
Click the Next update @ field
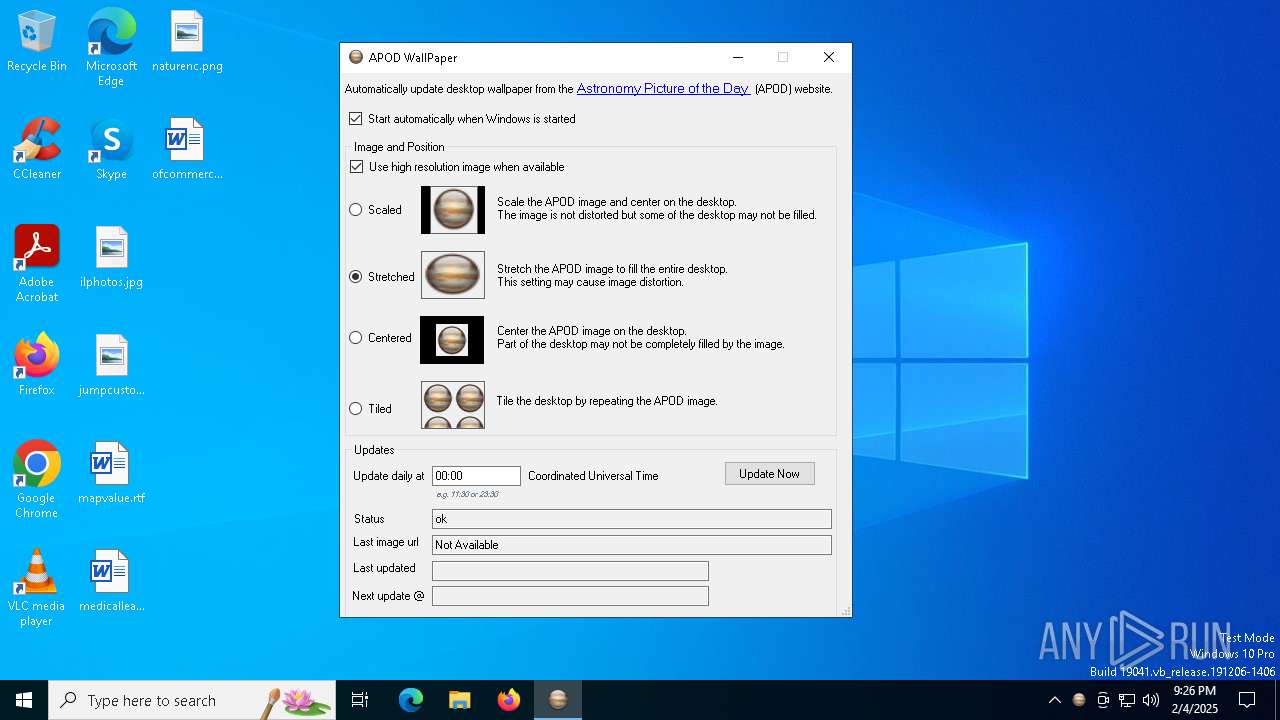pyautogui.click(x=570, y=596)
